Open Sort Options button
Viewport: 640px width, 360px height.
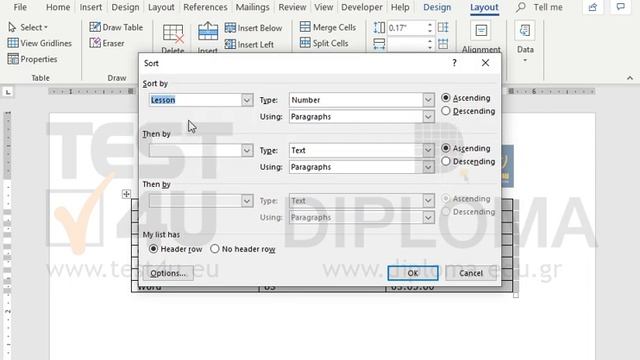click(168, 273)
